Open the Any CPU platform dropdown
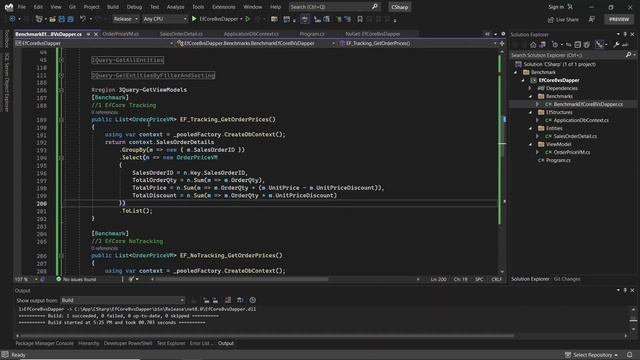The image size is (640, 360). [164, 19]
